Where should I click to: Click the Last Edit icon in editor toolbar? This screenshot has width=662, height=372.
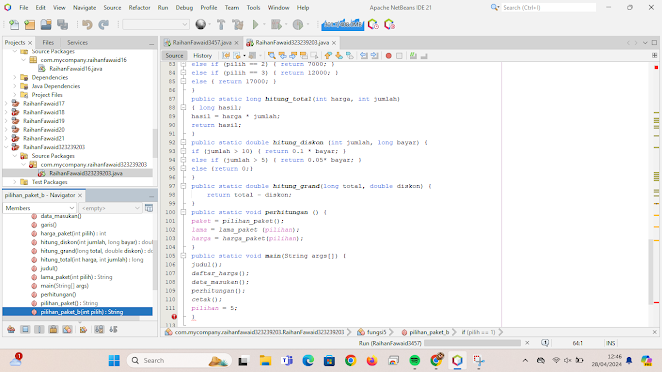(226, 56)
